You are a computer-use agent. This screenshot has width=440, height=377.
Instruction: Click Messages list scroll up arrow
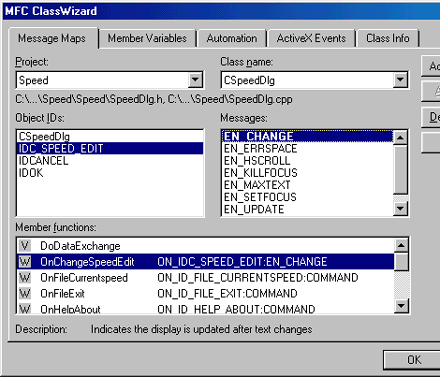coord(400,137)
